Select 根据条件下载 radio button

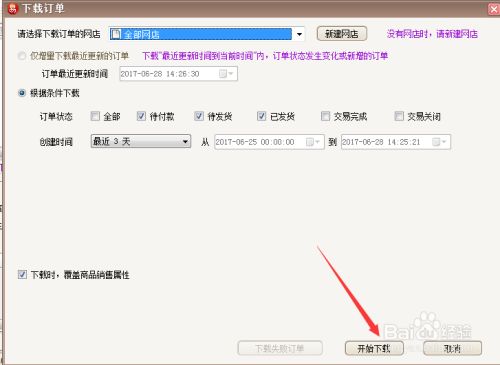pyautogui.click(x=22, y=93)
